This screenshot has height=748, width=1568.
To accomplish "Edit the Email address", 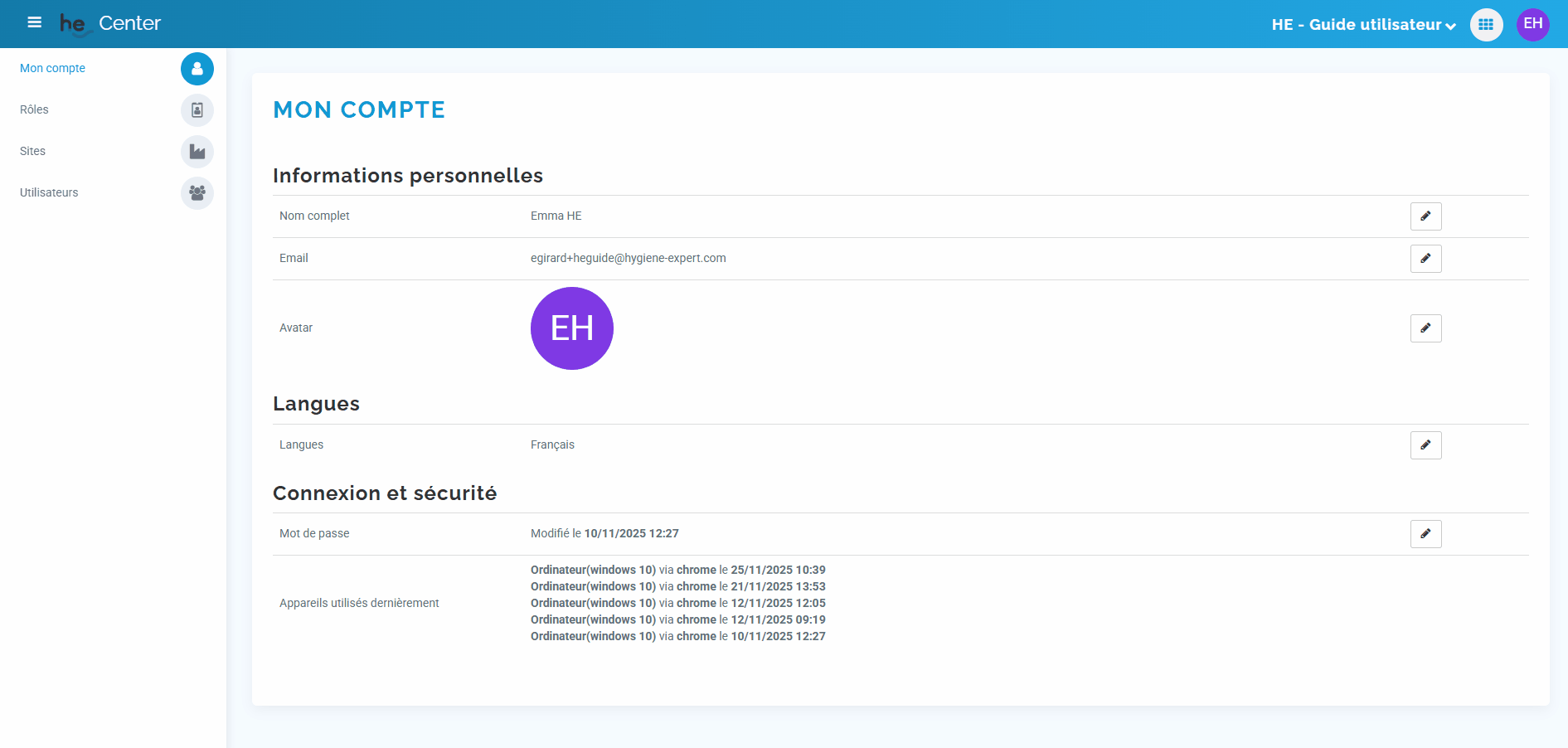I will 1425,259.
